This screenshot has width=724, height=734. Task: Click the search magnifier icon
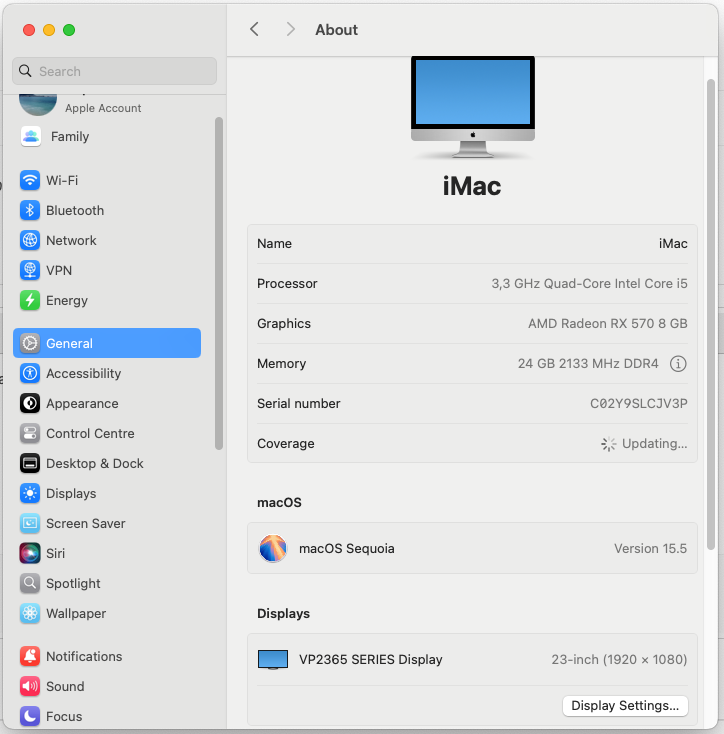coord(25,71)
